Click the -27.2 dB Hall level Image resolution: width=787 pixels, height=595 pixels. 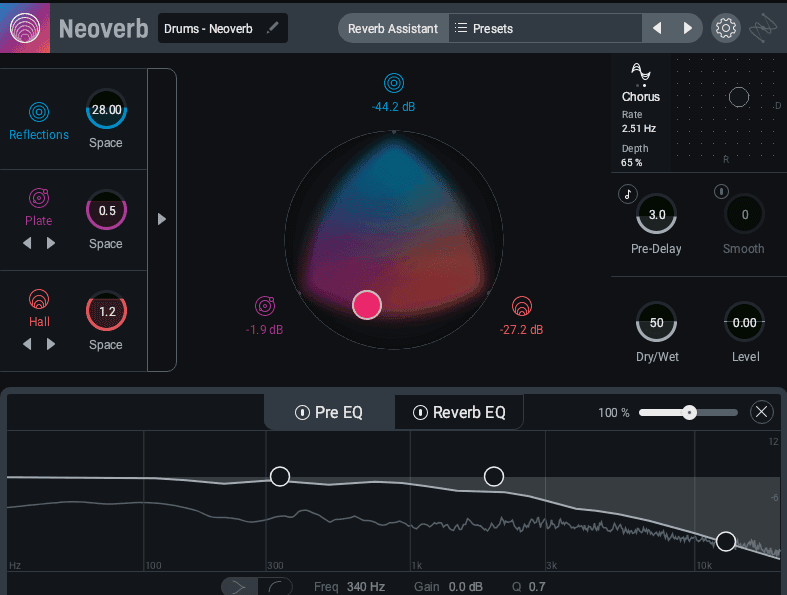[521, 330]
